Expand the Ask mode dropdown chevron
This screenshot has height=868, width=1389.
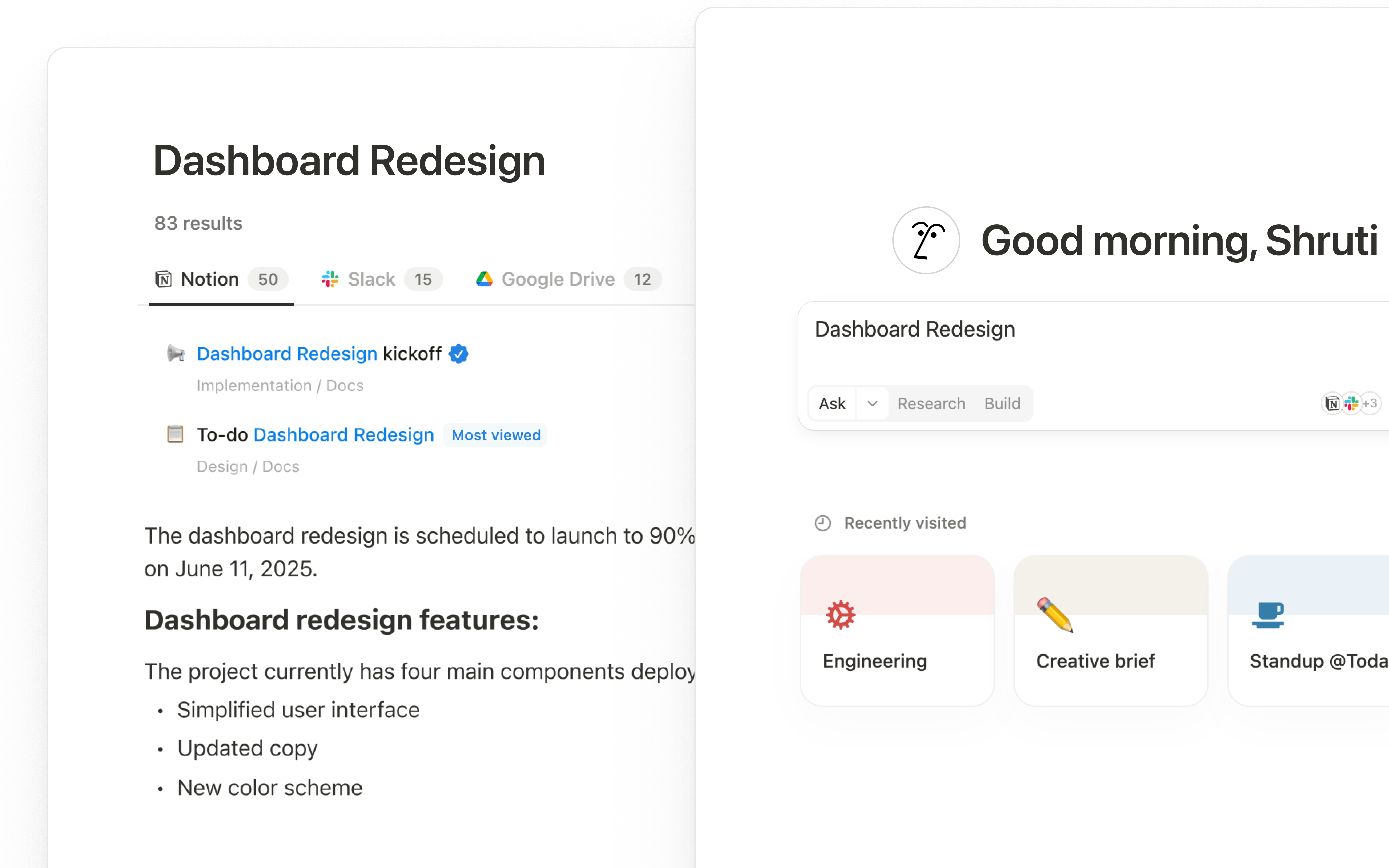[872, 404]
